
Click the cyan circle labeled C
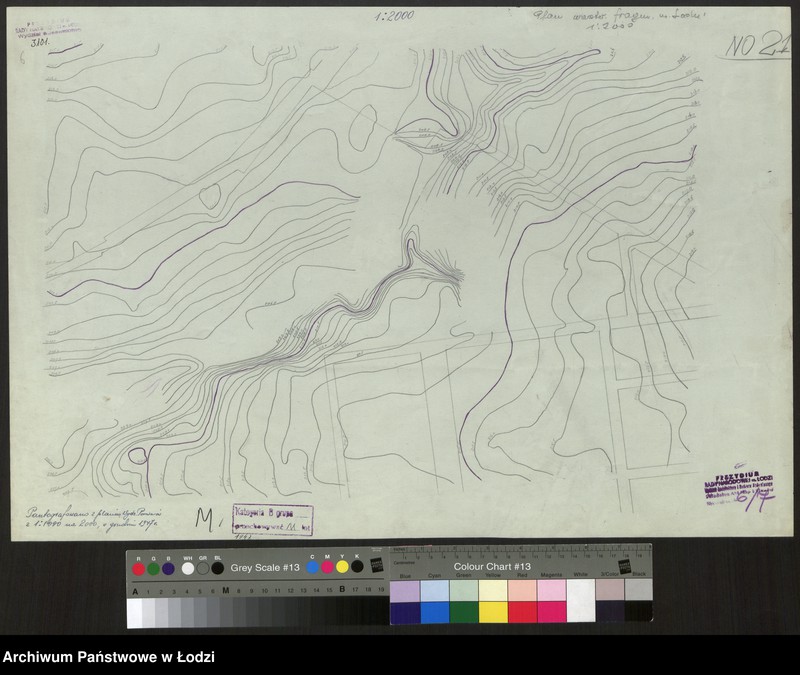[313, 567]
